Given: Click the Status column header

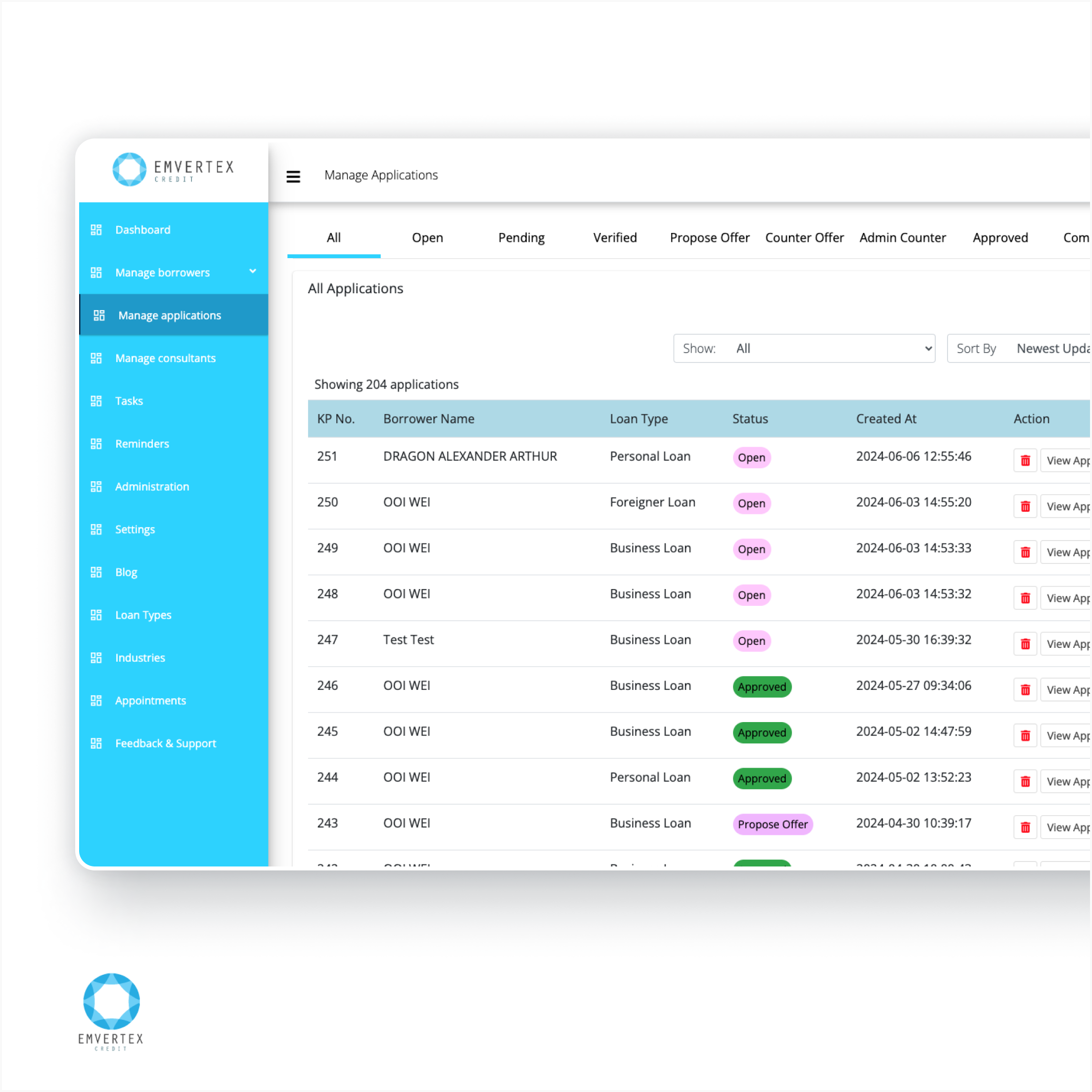Looking at the screenshot, I should click(x=750, y=419).
